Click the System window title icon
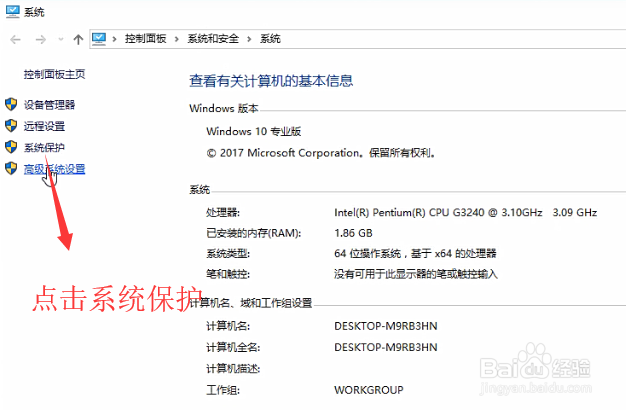 click(x=12, y=12)
